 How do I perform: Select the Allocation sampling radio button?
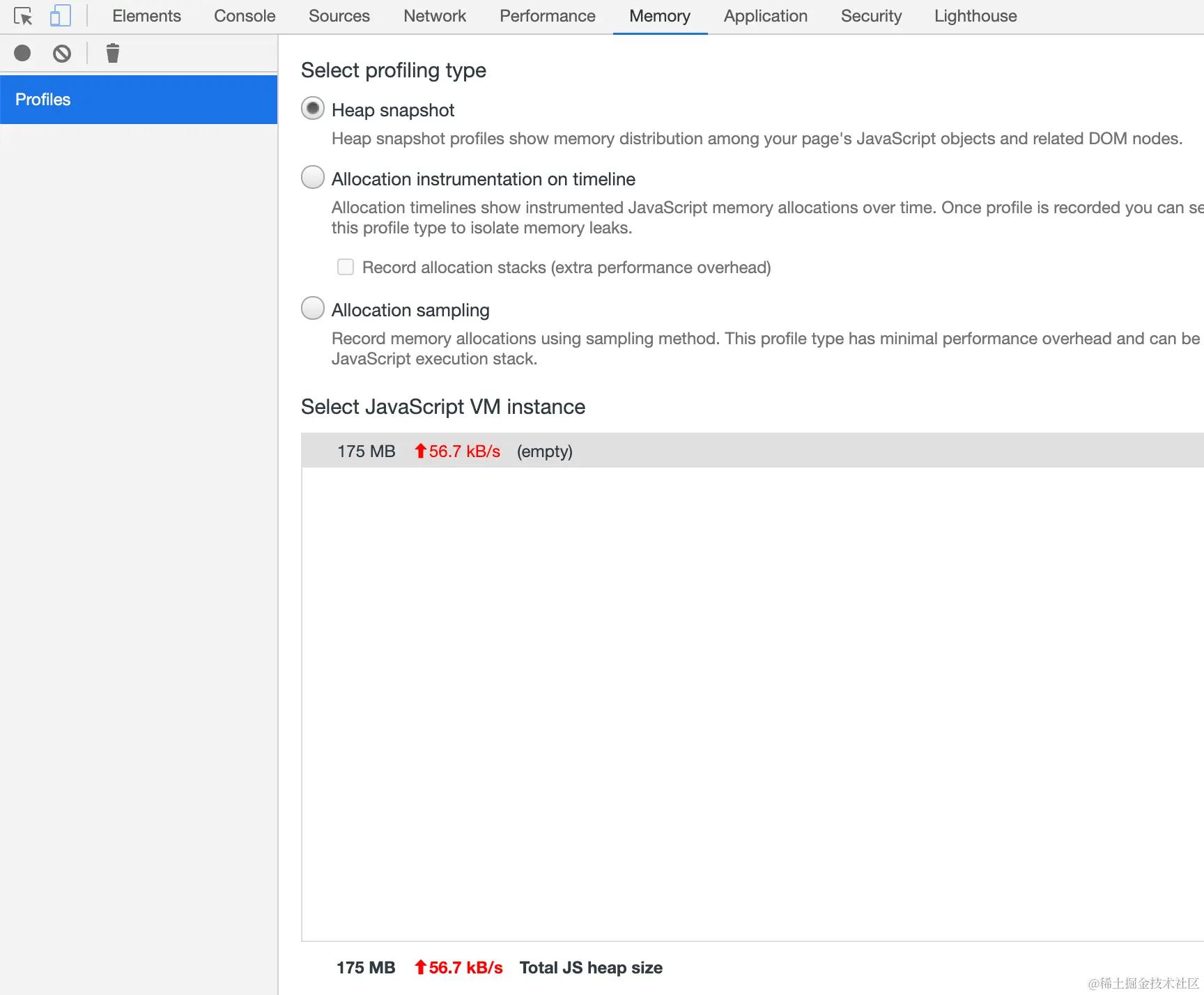313,309
